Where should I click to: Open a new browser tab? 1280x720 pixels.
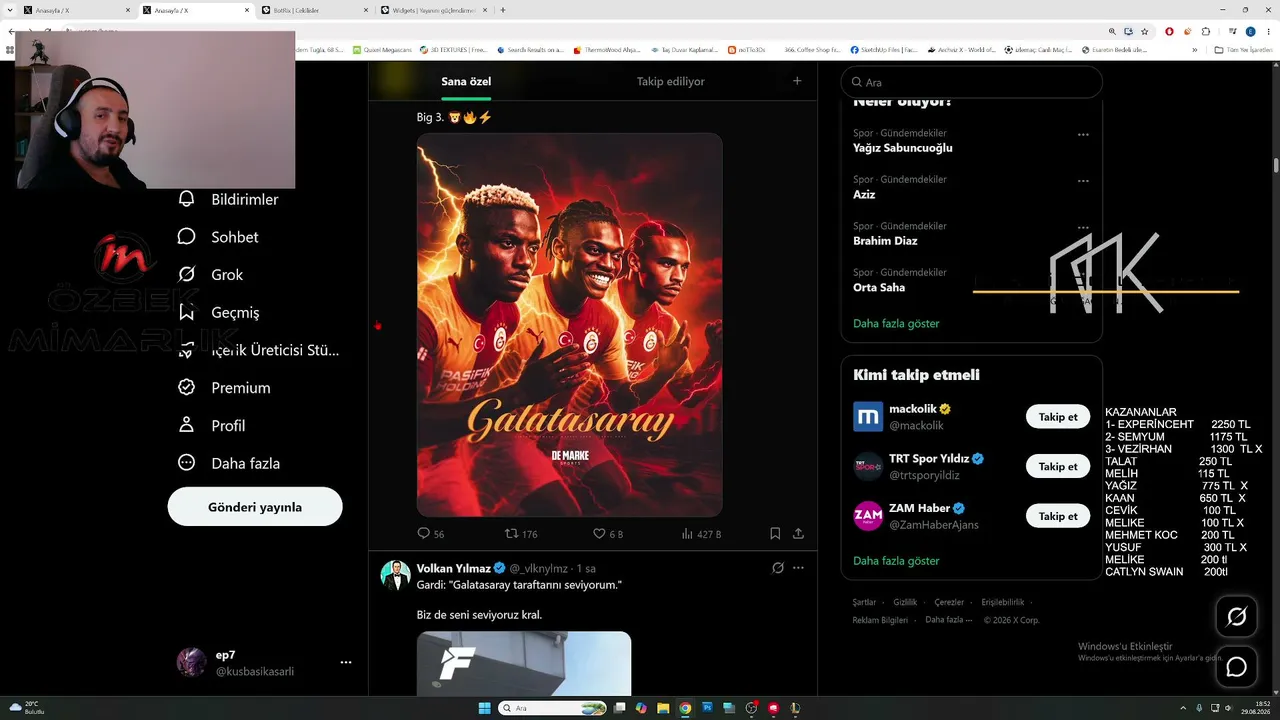click(x=502, y=10)
